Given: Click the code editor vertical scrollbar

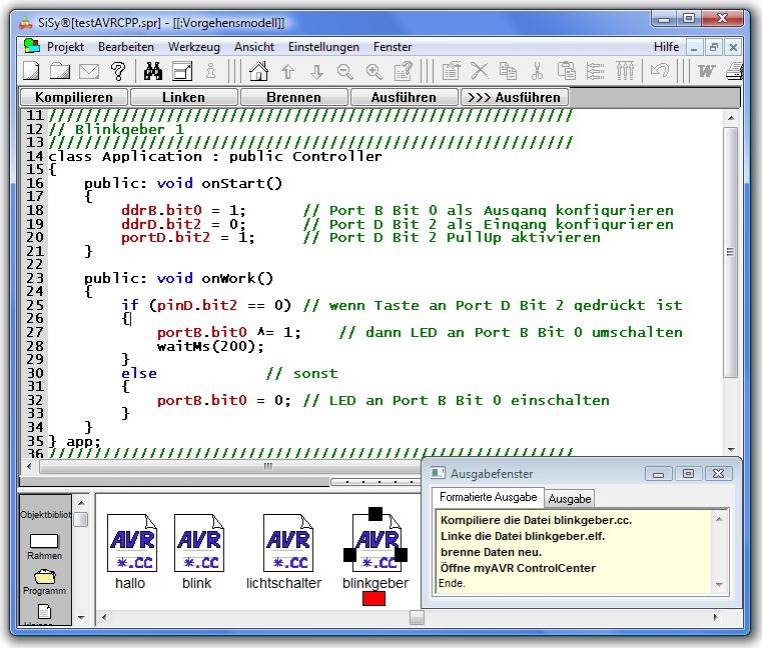Looking at the screenshot, I should pos(731,250).
